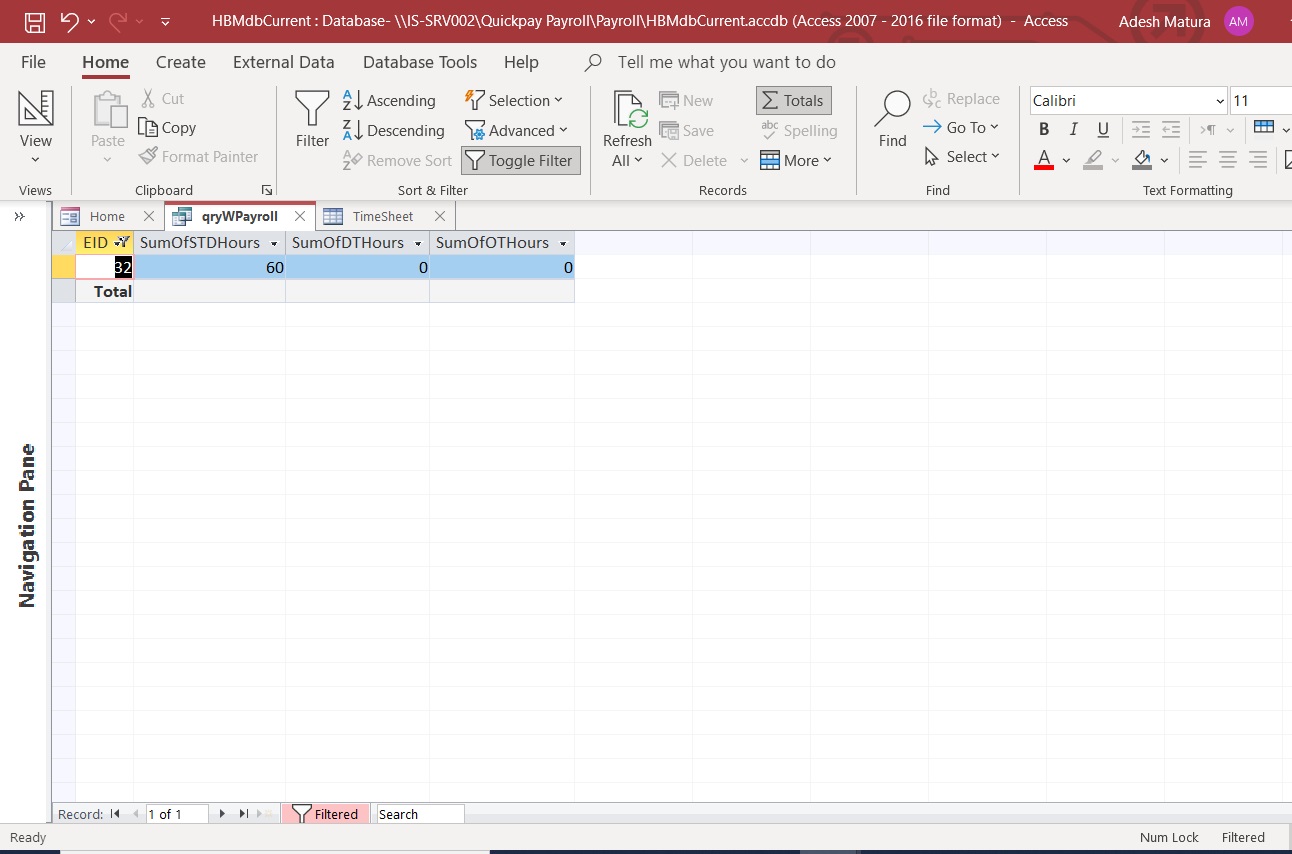Click Refresh All icon
This screenshot has width=1292, height=854.
click(628, 110)
